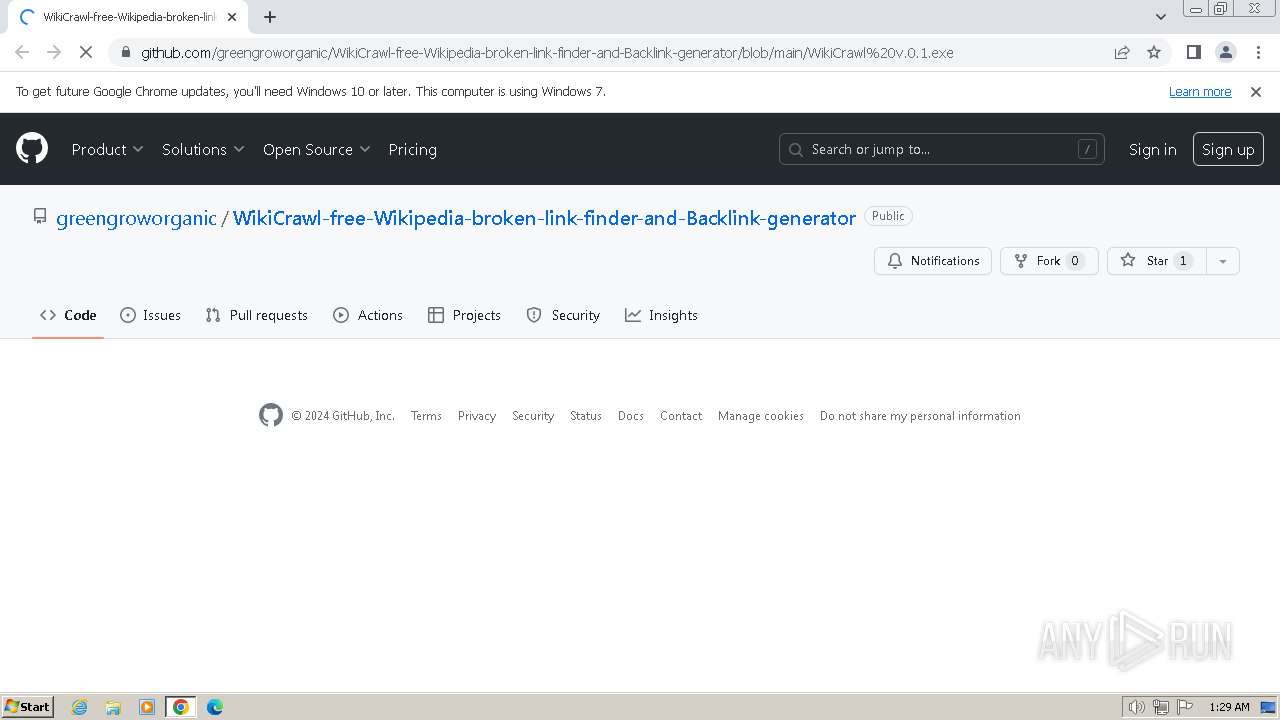Viewport: 1280px width, 720px height.
Task: Click the Sign in link
Action: pyautogui.click(x=1152, y=149)
